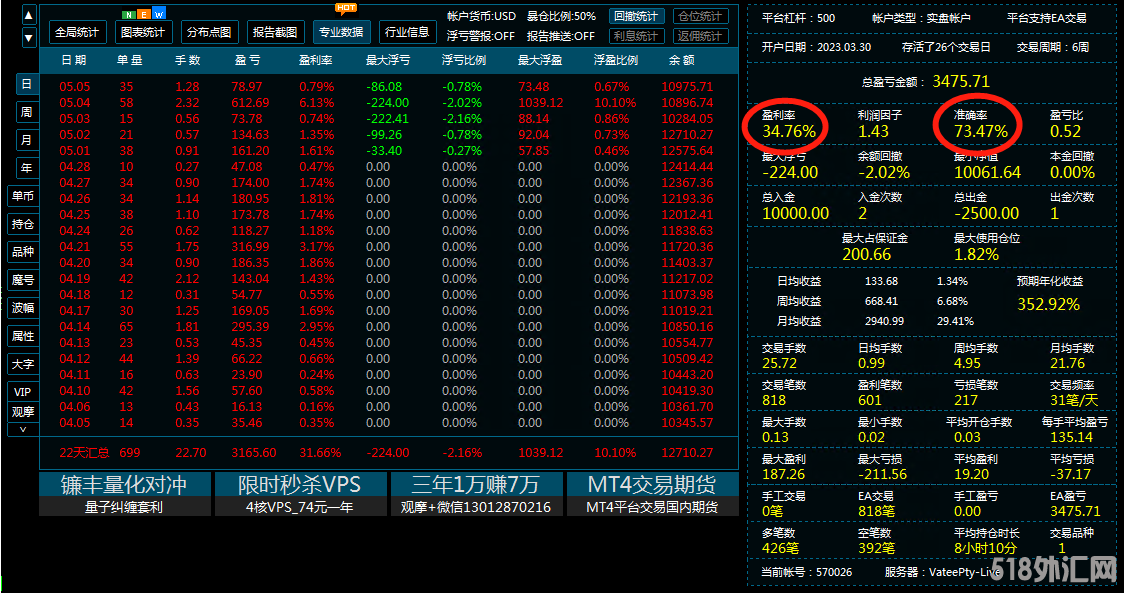Click the 最大浮亏 column header
1124x593 pixels.
[389, 61]
